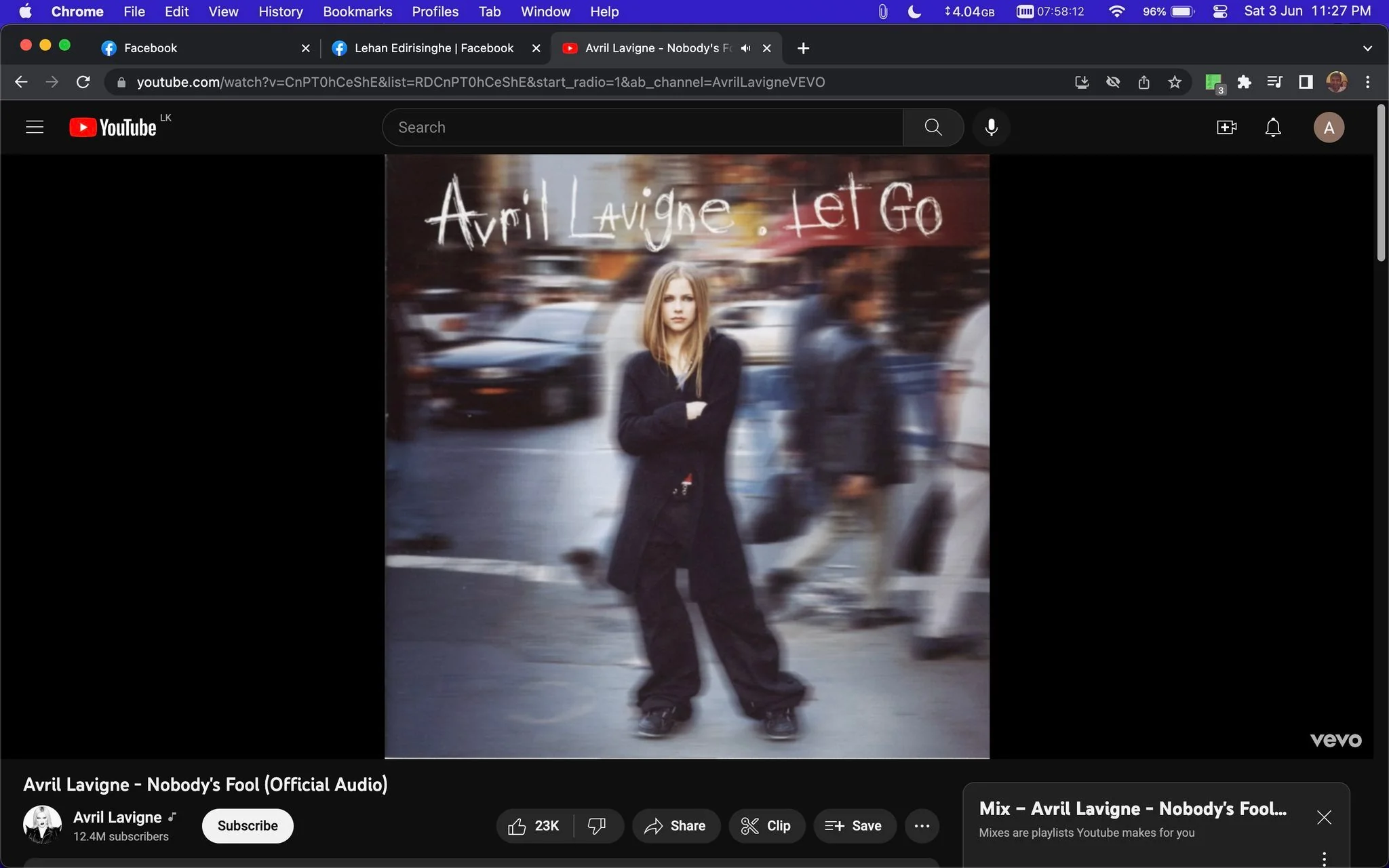
Task: Open the notifications bell
Action: [1273, 127]
